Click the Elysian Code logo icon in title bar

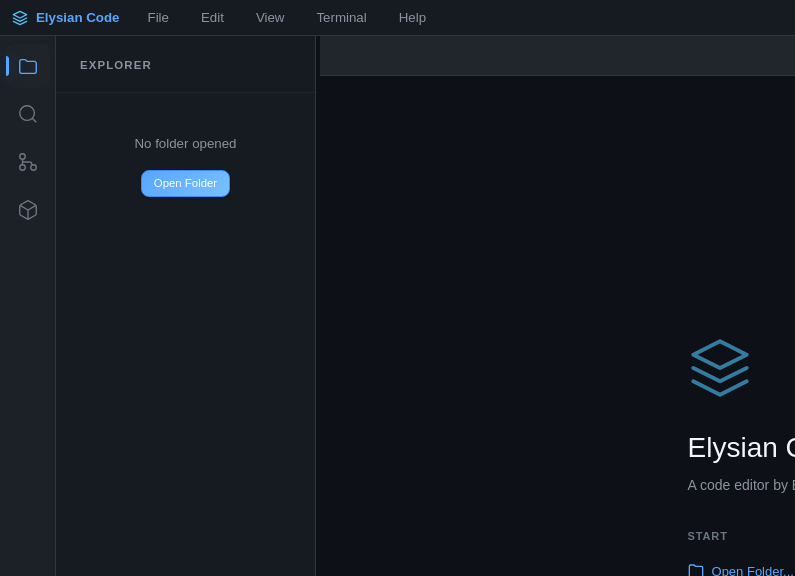tap(20, 18)
